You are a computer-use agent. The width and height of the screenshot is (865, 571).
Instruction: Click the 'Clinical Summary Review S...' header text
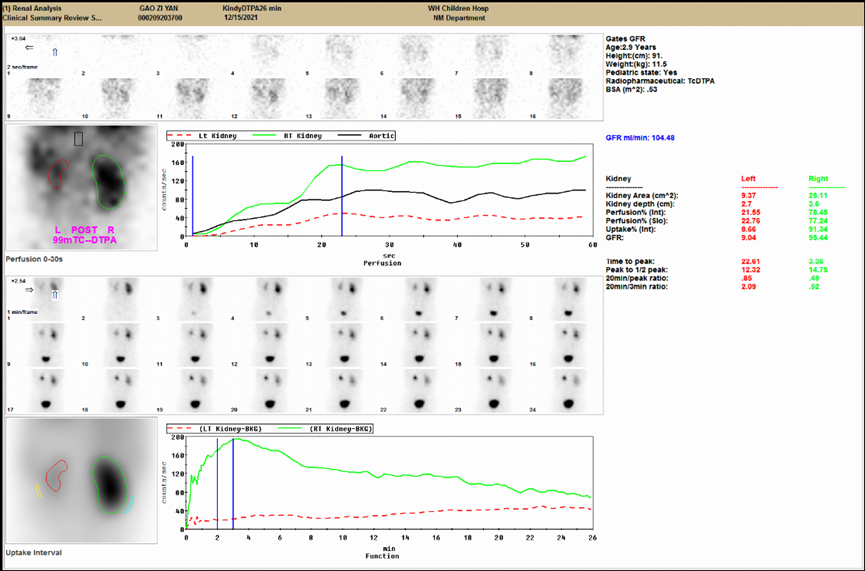tap(52, 18)
